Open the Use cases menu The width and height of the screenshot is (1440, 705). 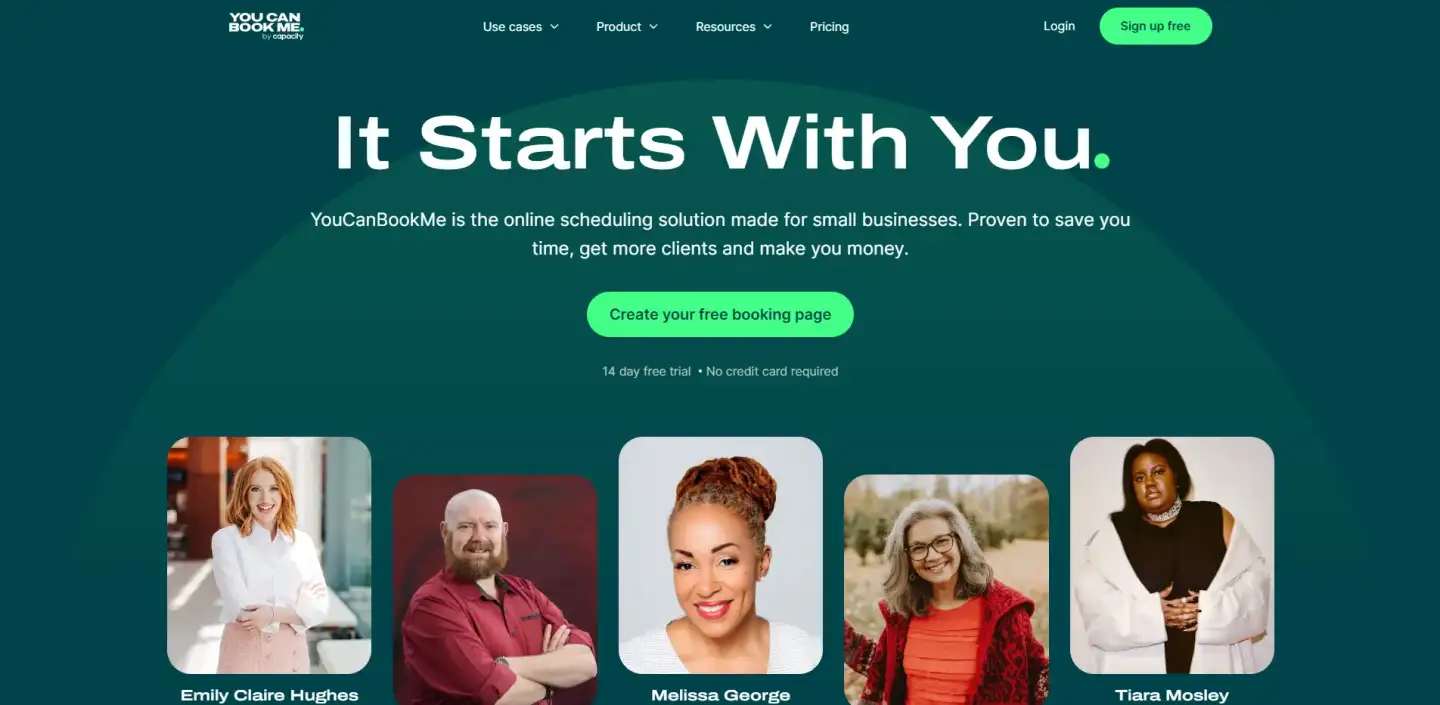click(x=520, y=27)
